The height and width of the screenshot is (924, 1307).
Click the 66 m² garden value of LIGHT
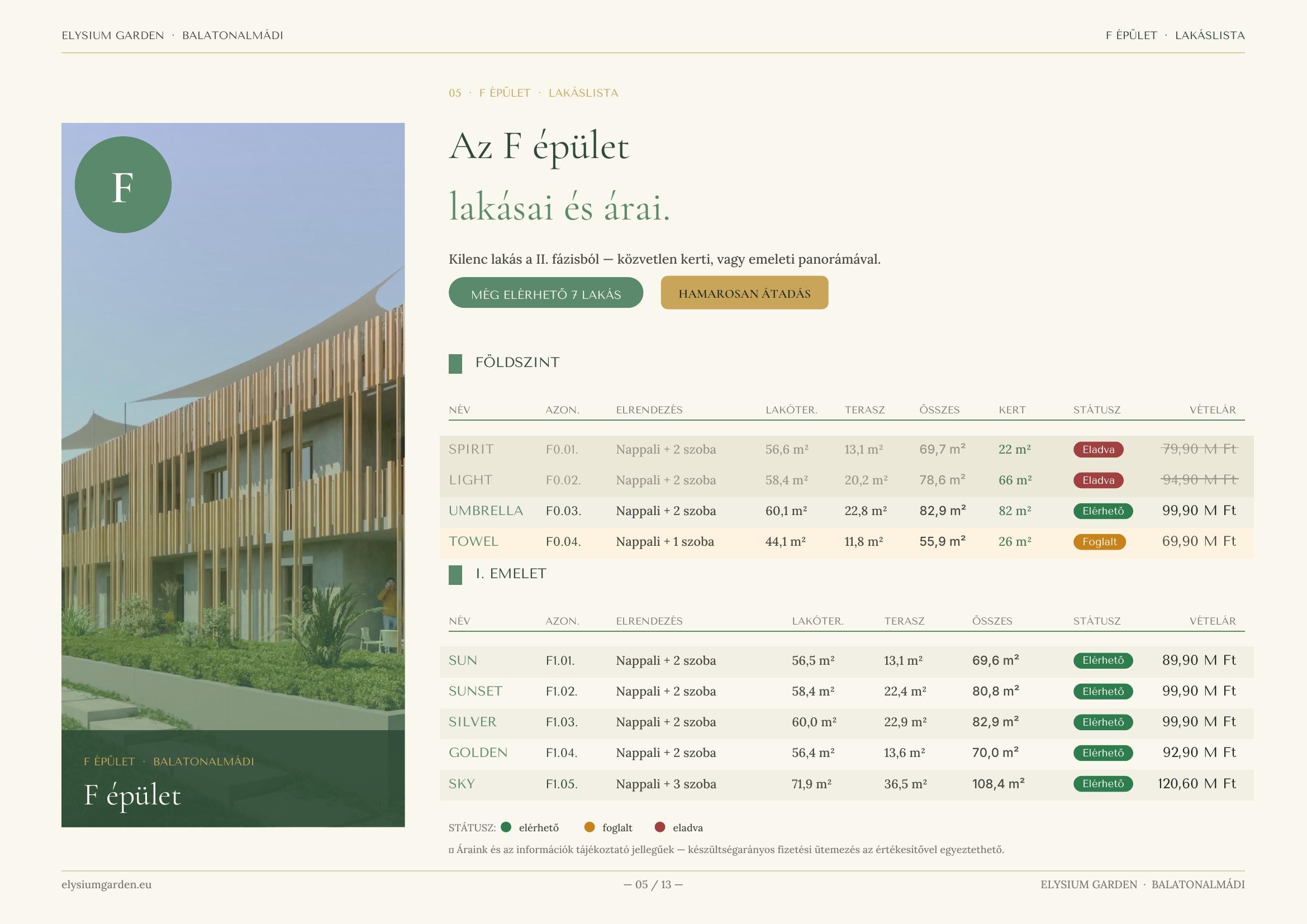click(x=1014, y=480)
